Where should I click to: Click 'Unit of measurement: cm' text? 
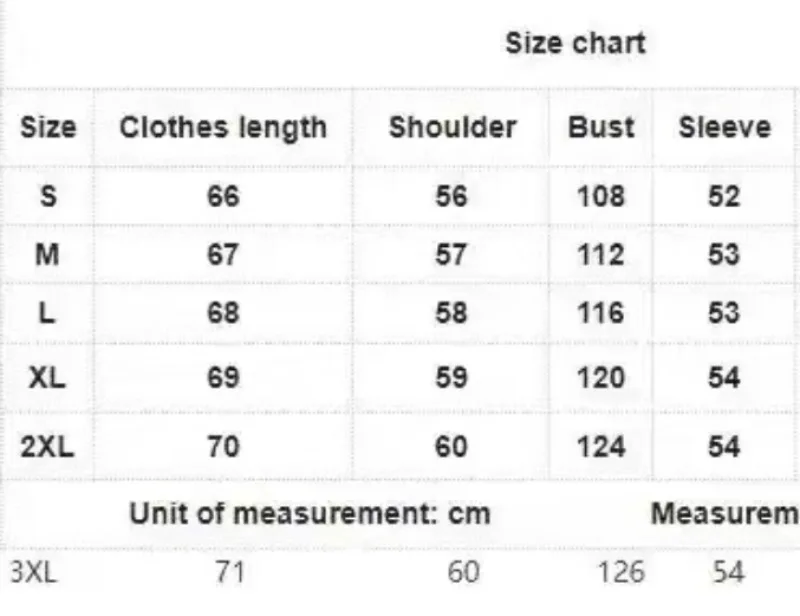click(310, 514)
